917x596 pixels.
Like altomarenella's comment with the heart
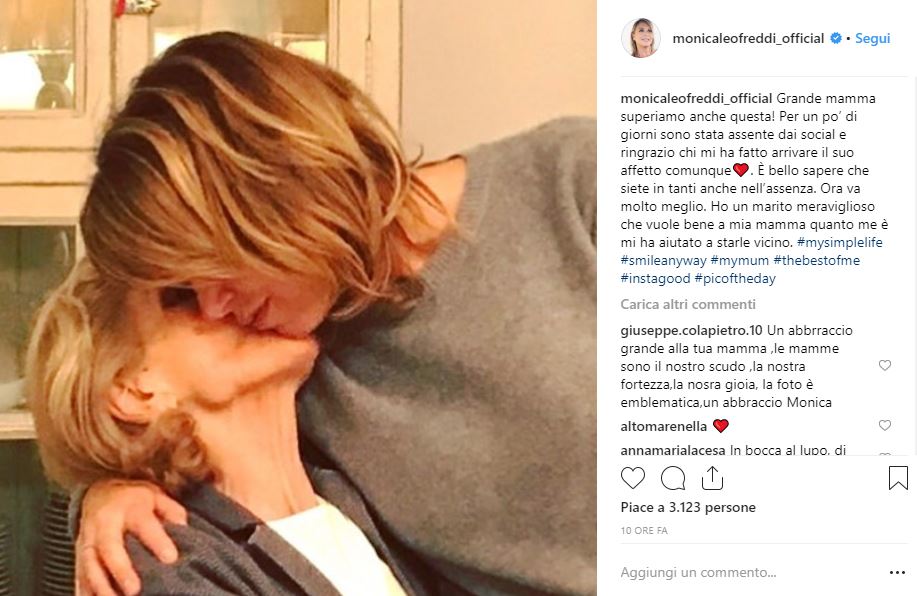coord(885,425)
